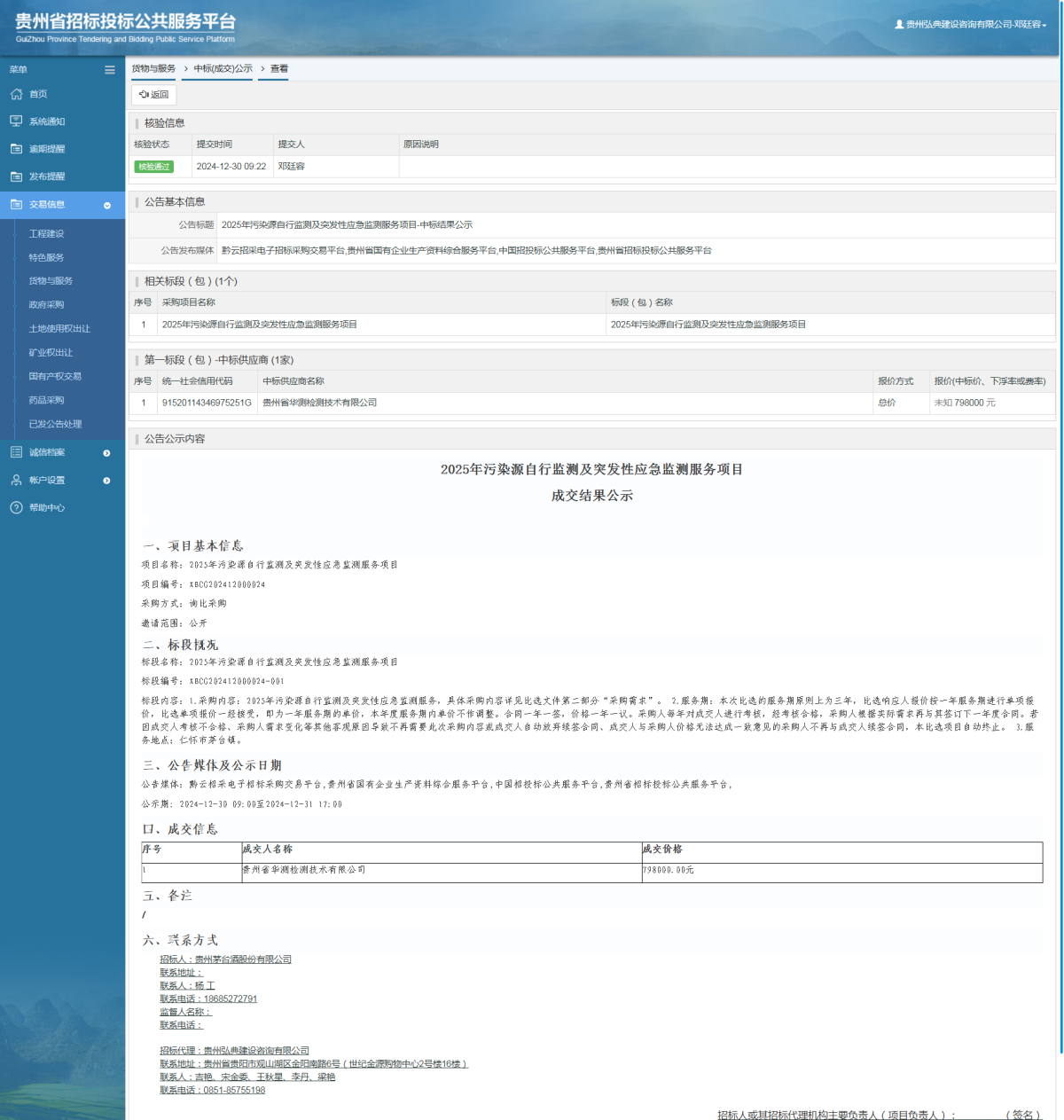Select 工程建设 in the sidebar

tap(46, 234)
